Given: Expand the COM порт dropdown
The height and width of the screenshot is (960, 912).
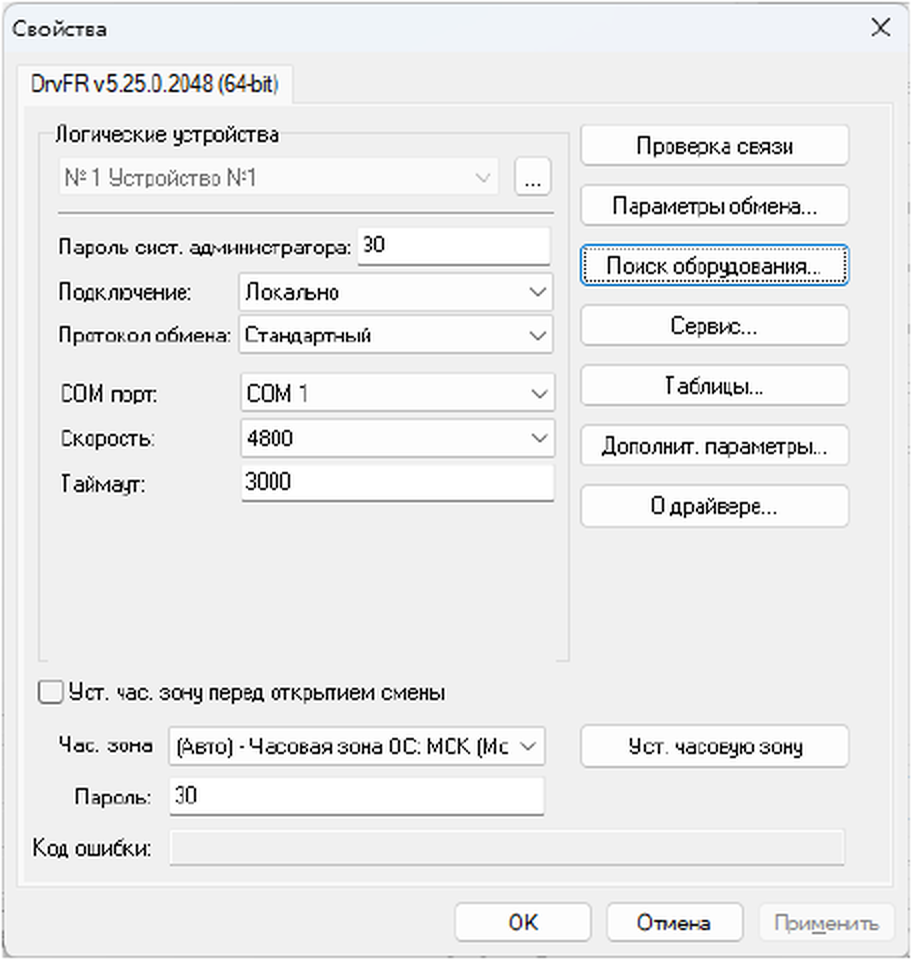Looking at the screenshot, I should coord(397,392).
